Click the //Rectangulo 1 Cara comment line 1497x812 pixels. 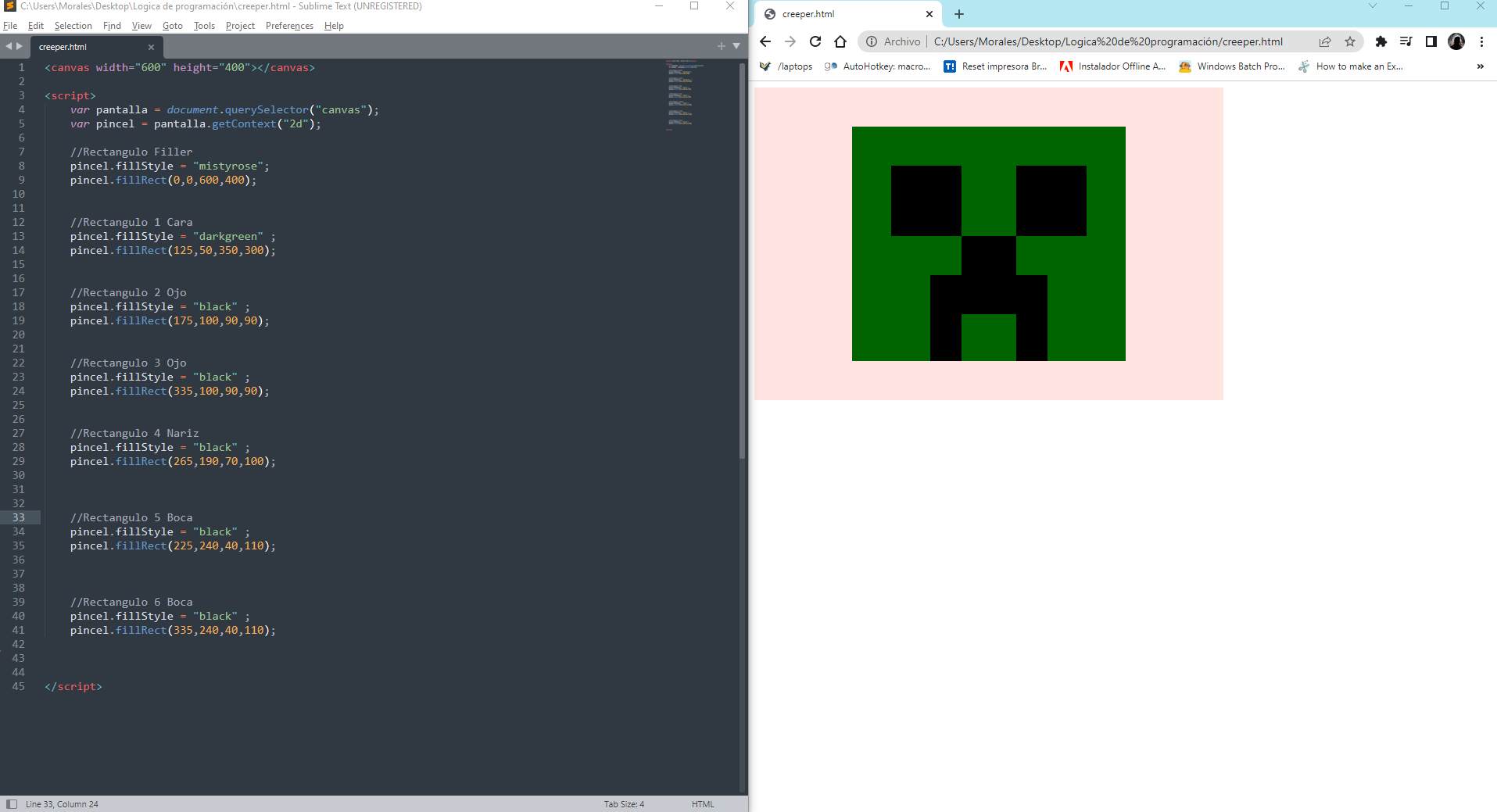click(131, 222)
